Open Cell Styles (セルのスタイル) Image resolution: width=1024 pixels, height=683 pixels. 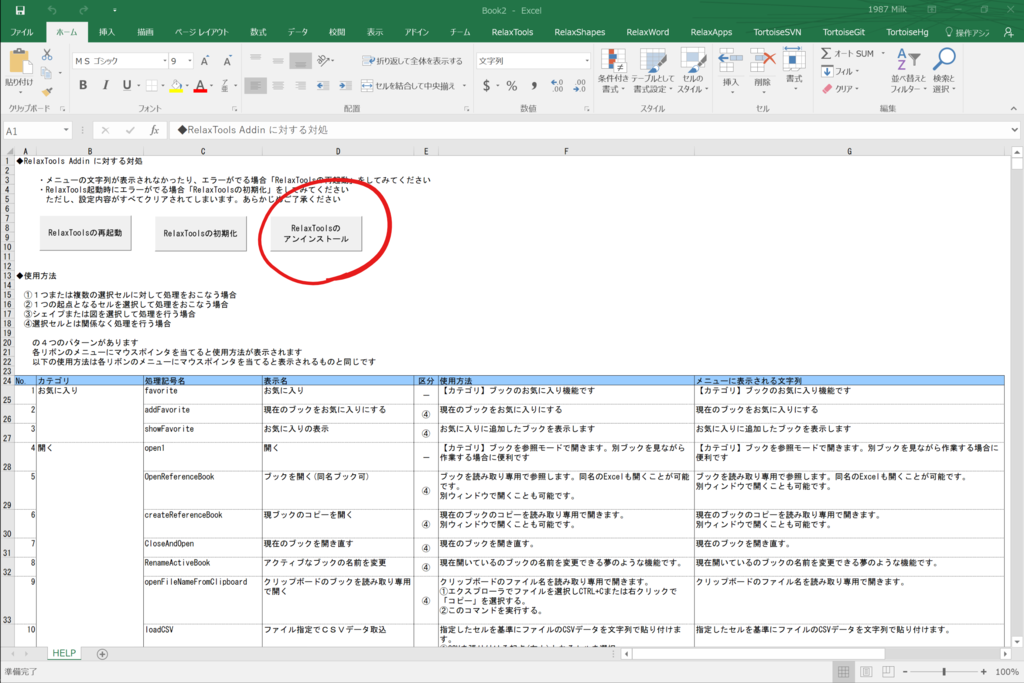point(692,71)
